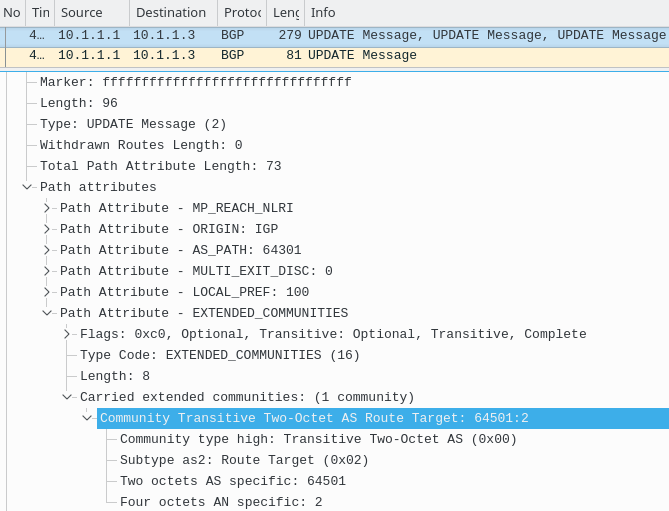The height and width of the screenshot is (511, 669).
Task: Collapse the Route Target 64501:2 community
Action: pos(87,418)
